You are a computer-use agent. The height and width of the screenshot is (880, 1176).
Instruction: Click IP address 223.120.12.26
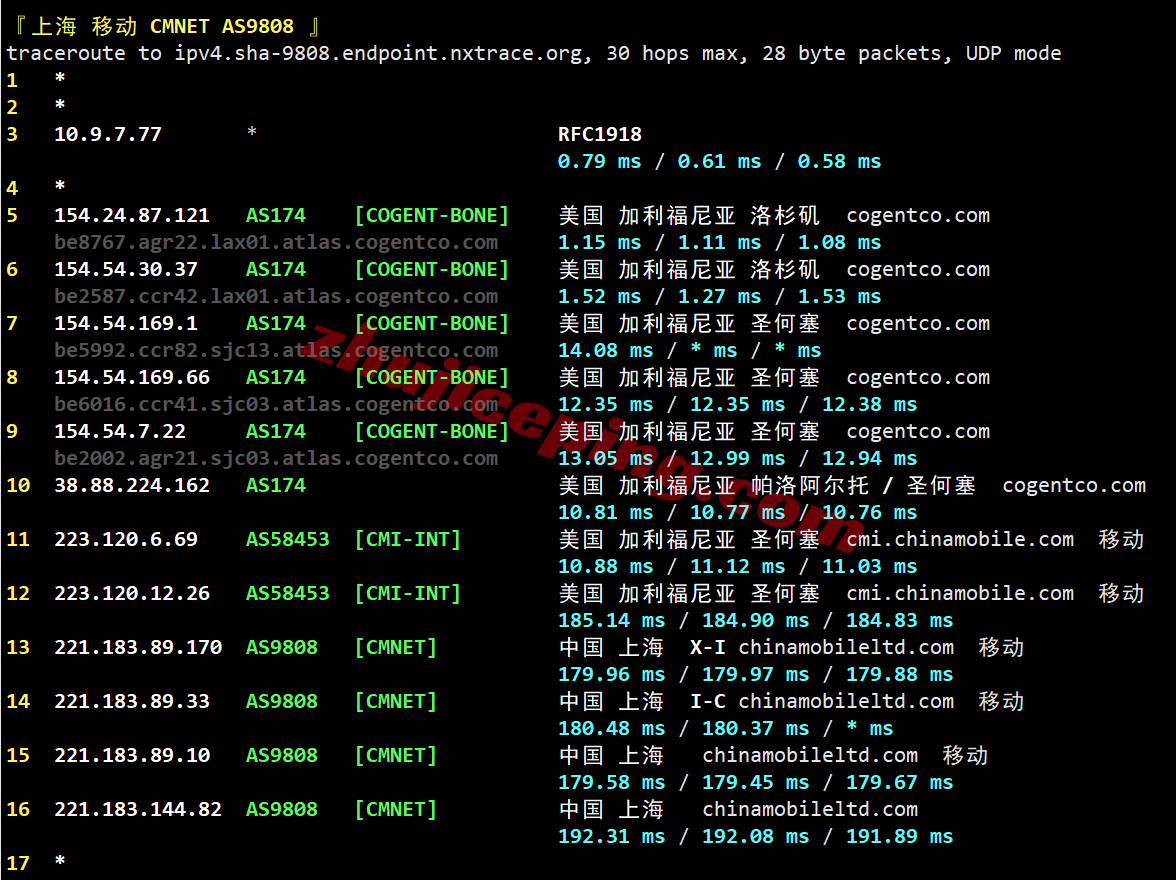[132, 593]
